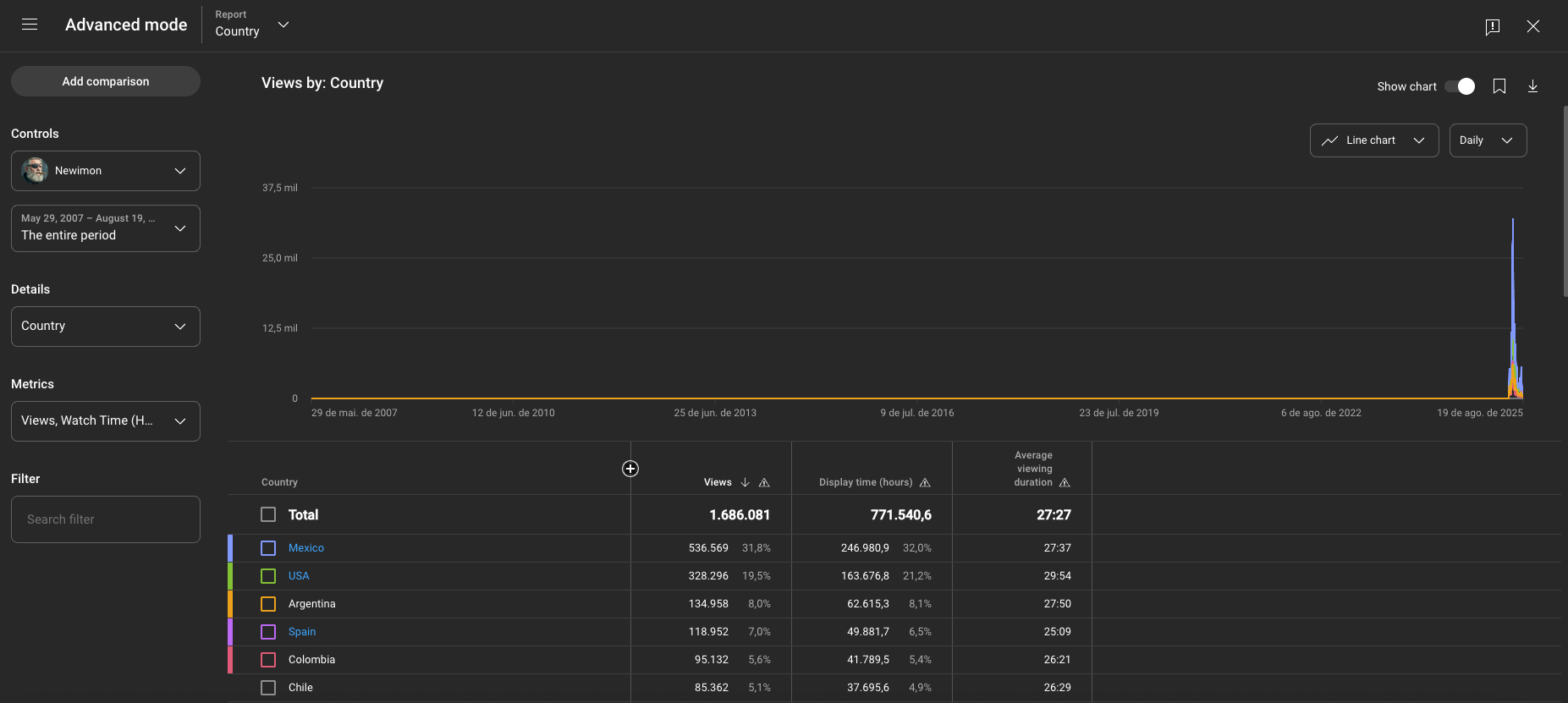Screen dimensions: 1568x703
Task: Click the bookmark save report icon
Action: 1499,86
